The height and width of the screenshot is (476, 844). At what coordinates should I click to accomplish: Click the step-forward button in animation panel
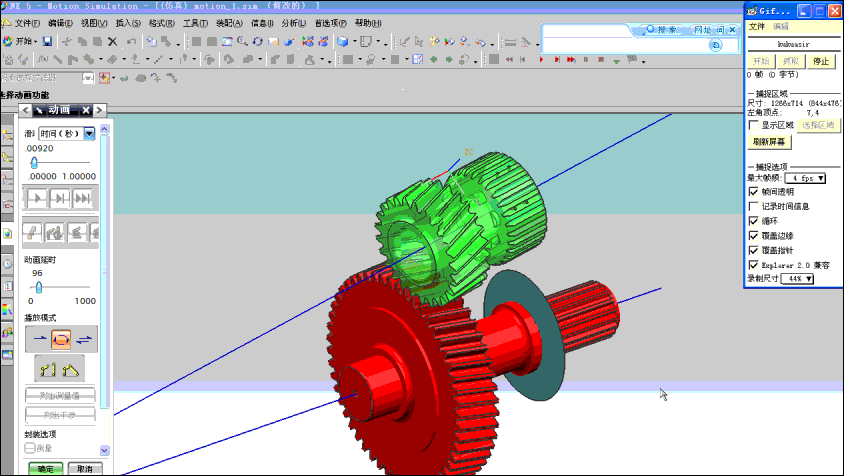[x=60, y=199]
